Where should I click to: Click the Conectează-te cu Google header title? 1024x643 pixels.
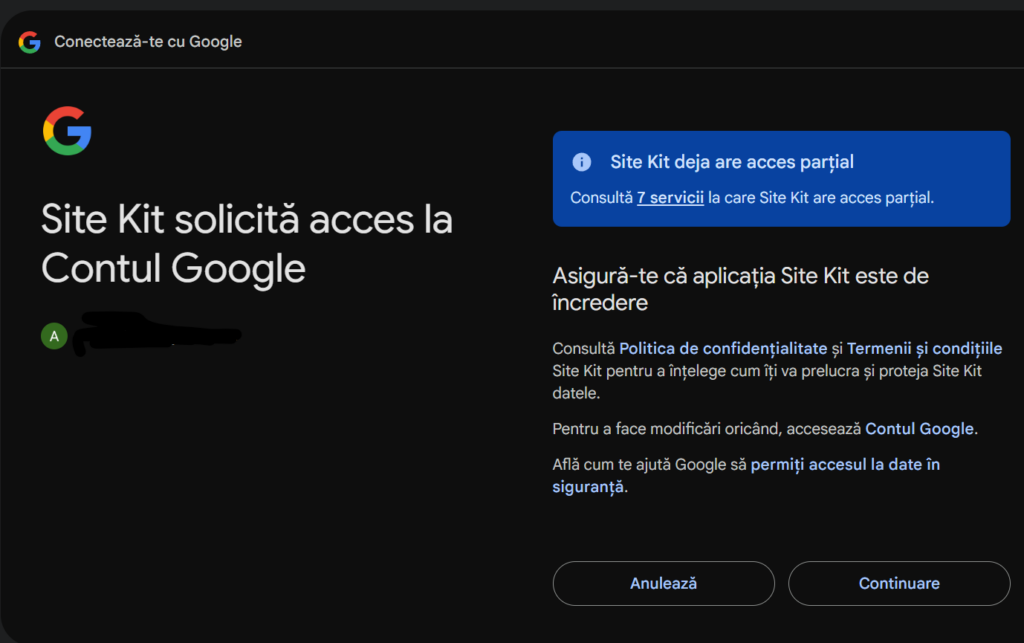[x=148, y=42]
